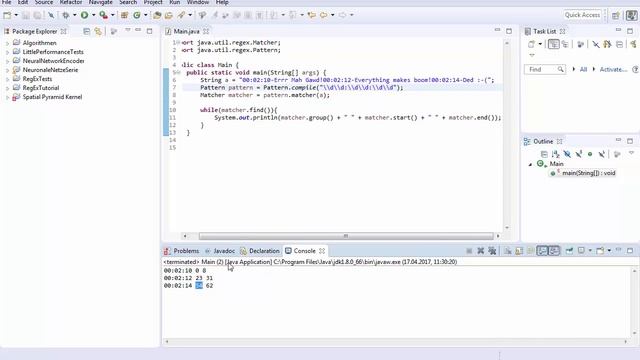
Task: Open the Window menu
Action: 198,2
